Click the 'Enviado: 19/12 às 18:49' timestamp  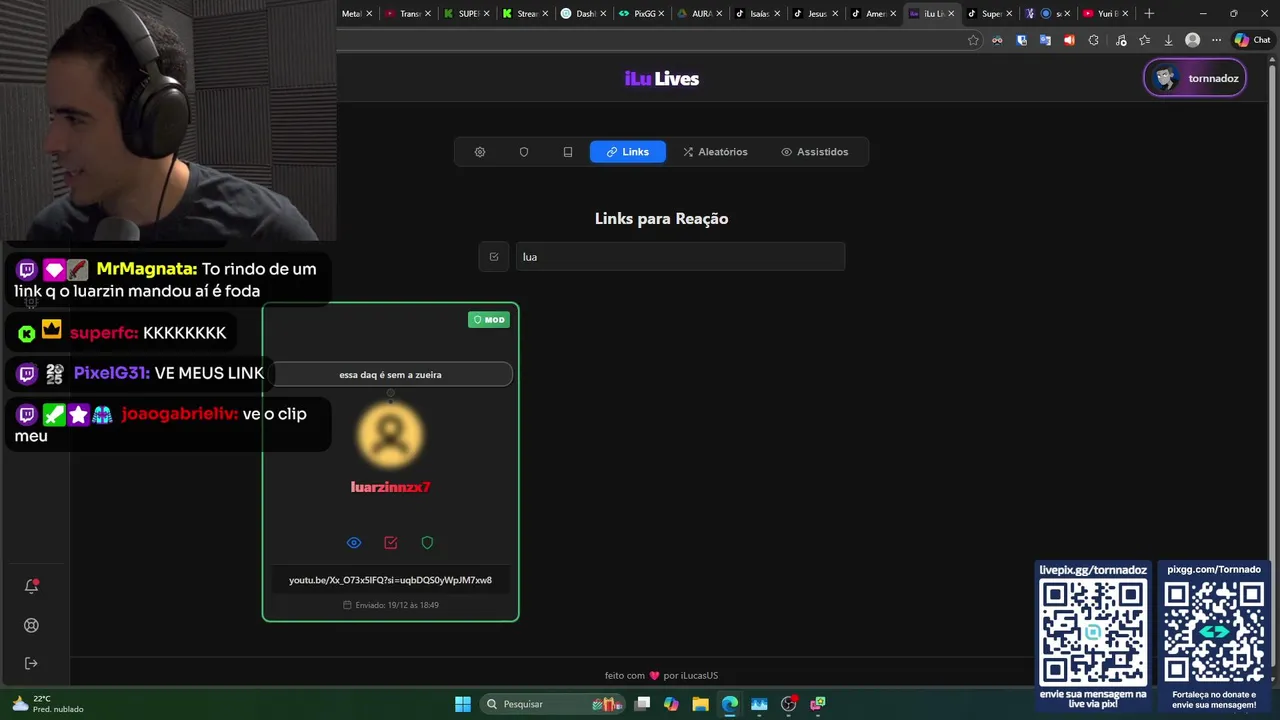coord(391,605)
